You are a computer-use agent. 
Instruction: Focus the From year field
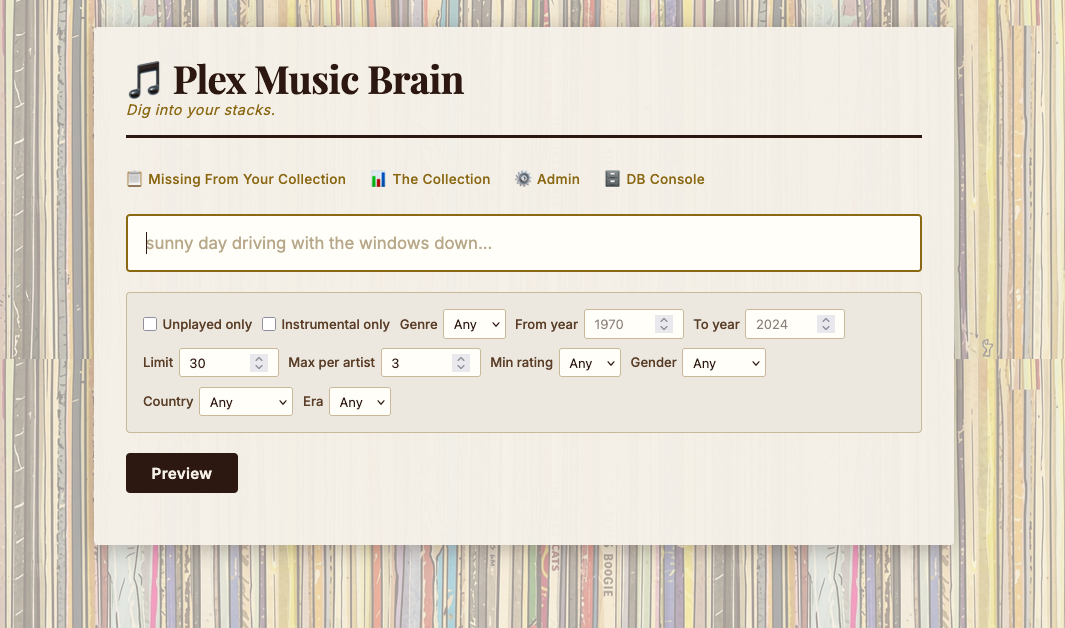coord(633,325)
